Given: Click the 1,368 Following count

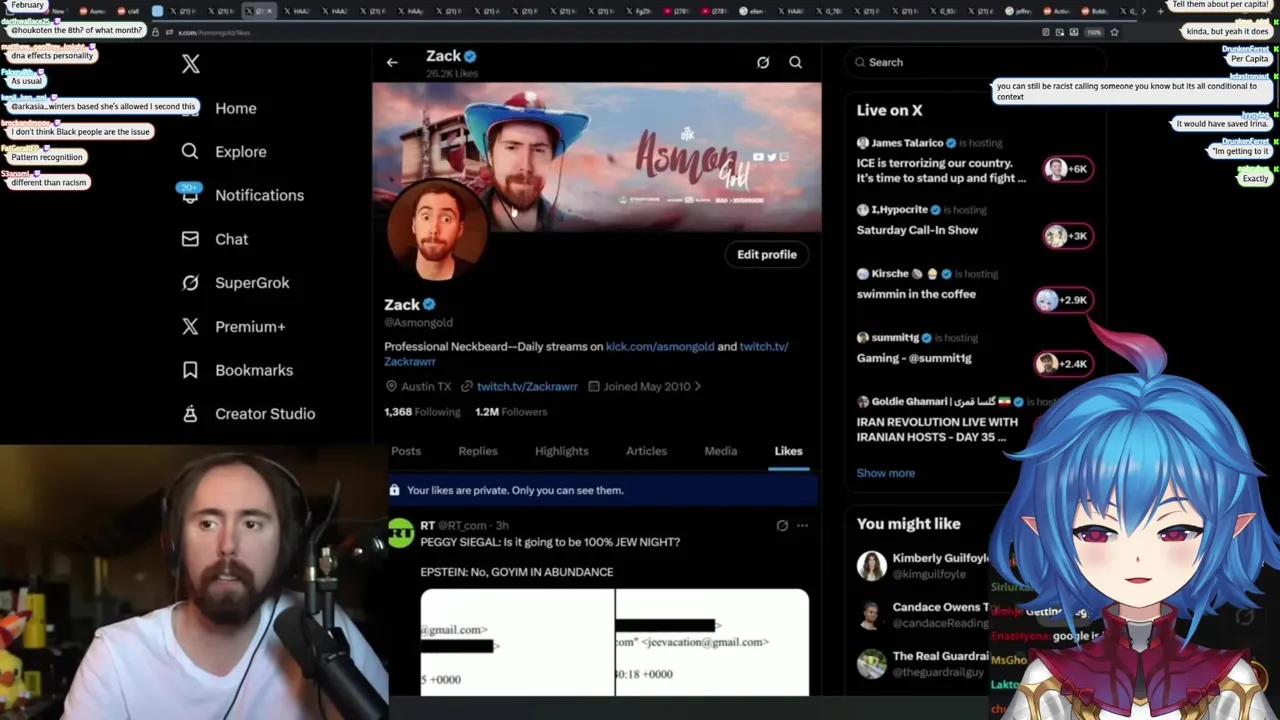Looking at the screenshot, I should click(x=422, y=412).
